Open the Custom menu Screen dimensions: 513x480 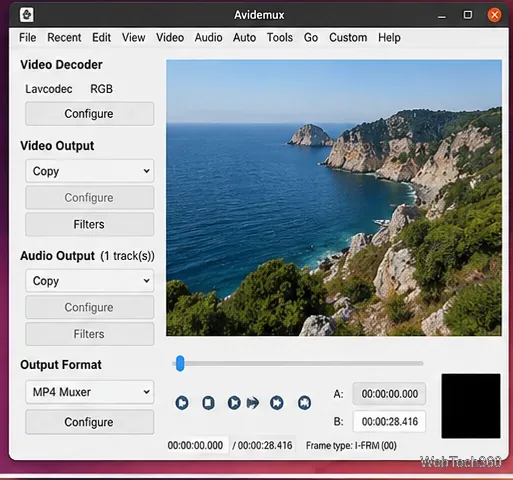348,37
